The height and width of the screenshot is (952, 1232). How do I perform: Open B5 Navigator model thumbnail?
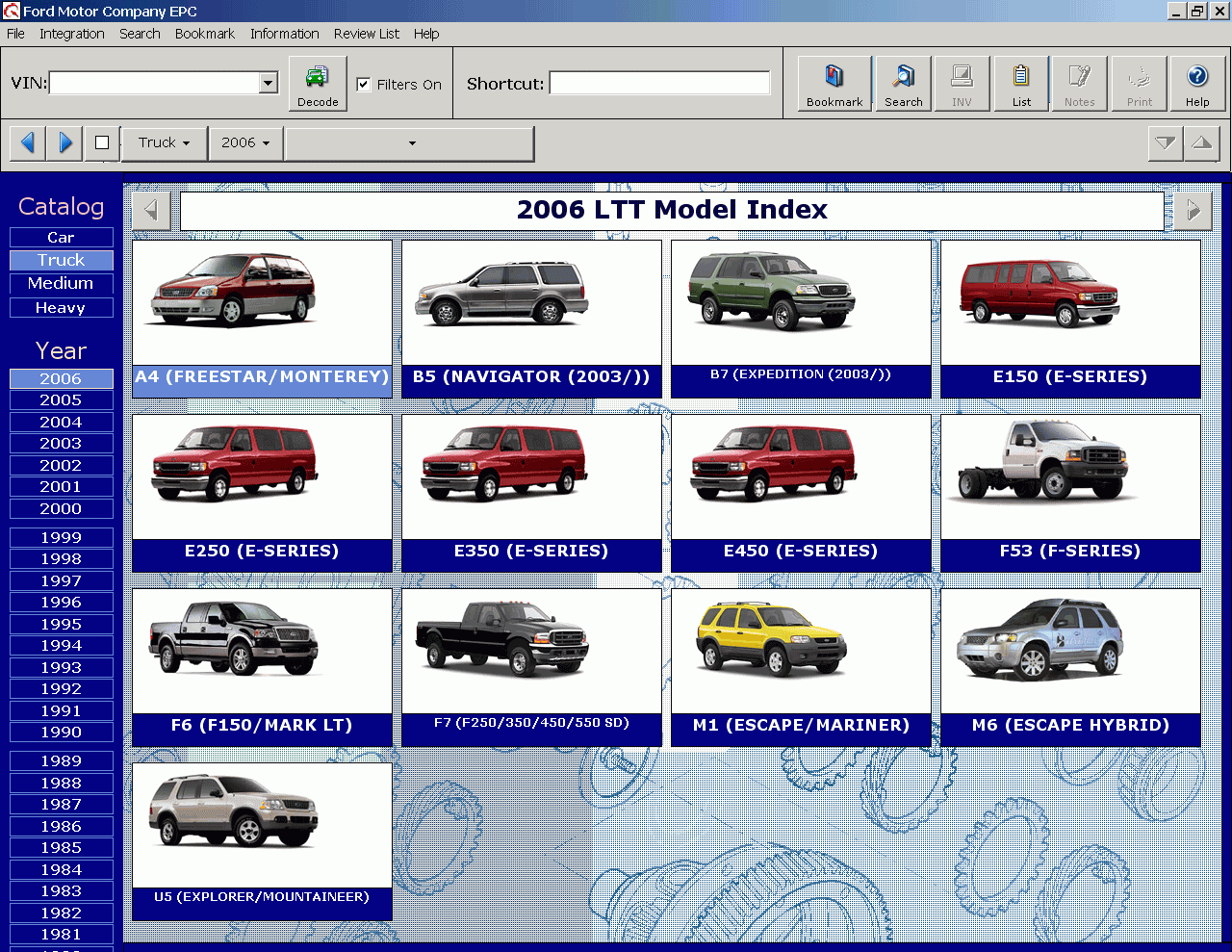pos(531,319)
